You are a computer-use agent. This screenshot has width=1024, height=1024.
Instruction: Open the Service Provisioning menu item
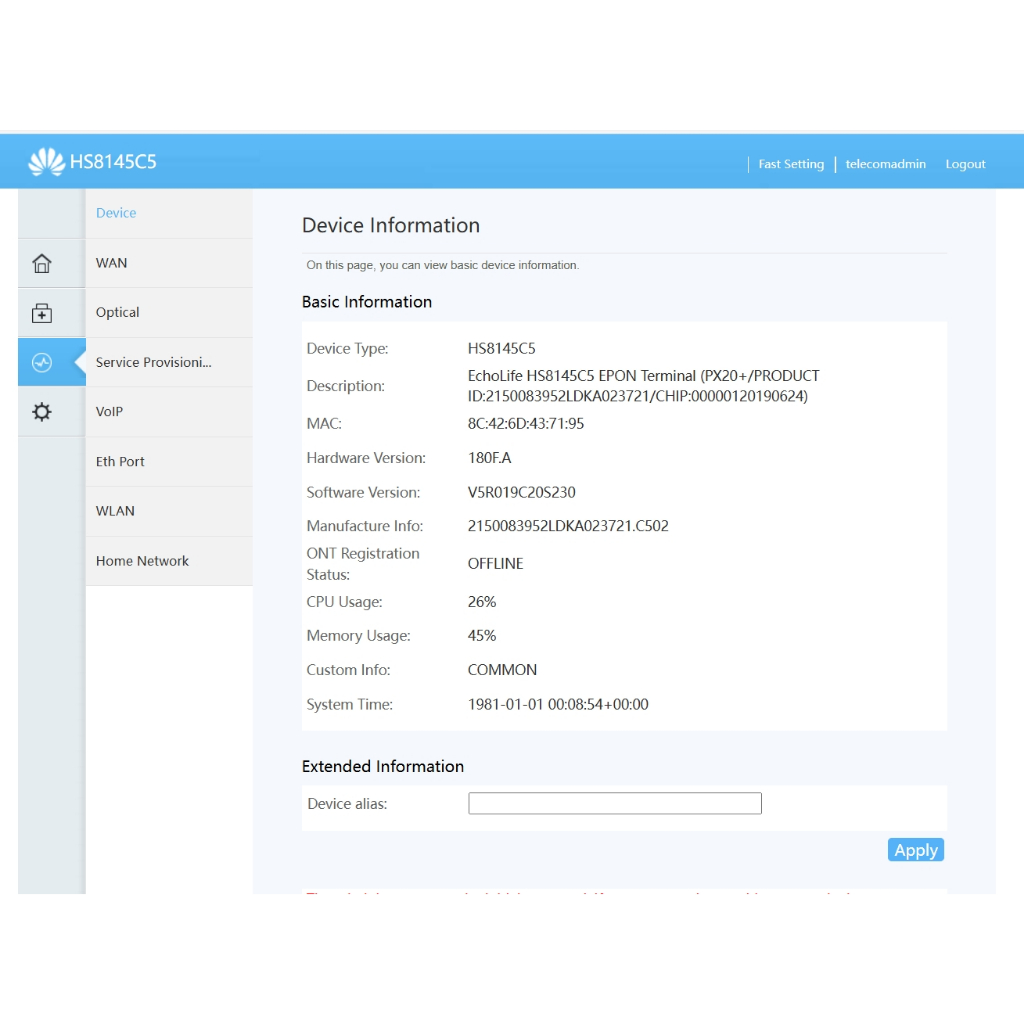click(x=154, y=362)
